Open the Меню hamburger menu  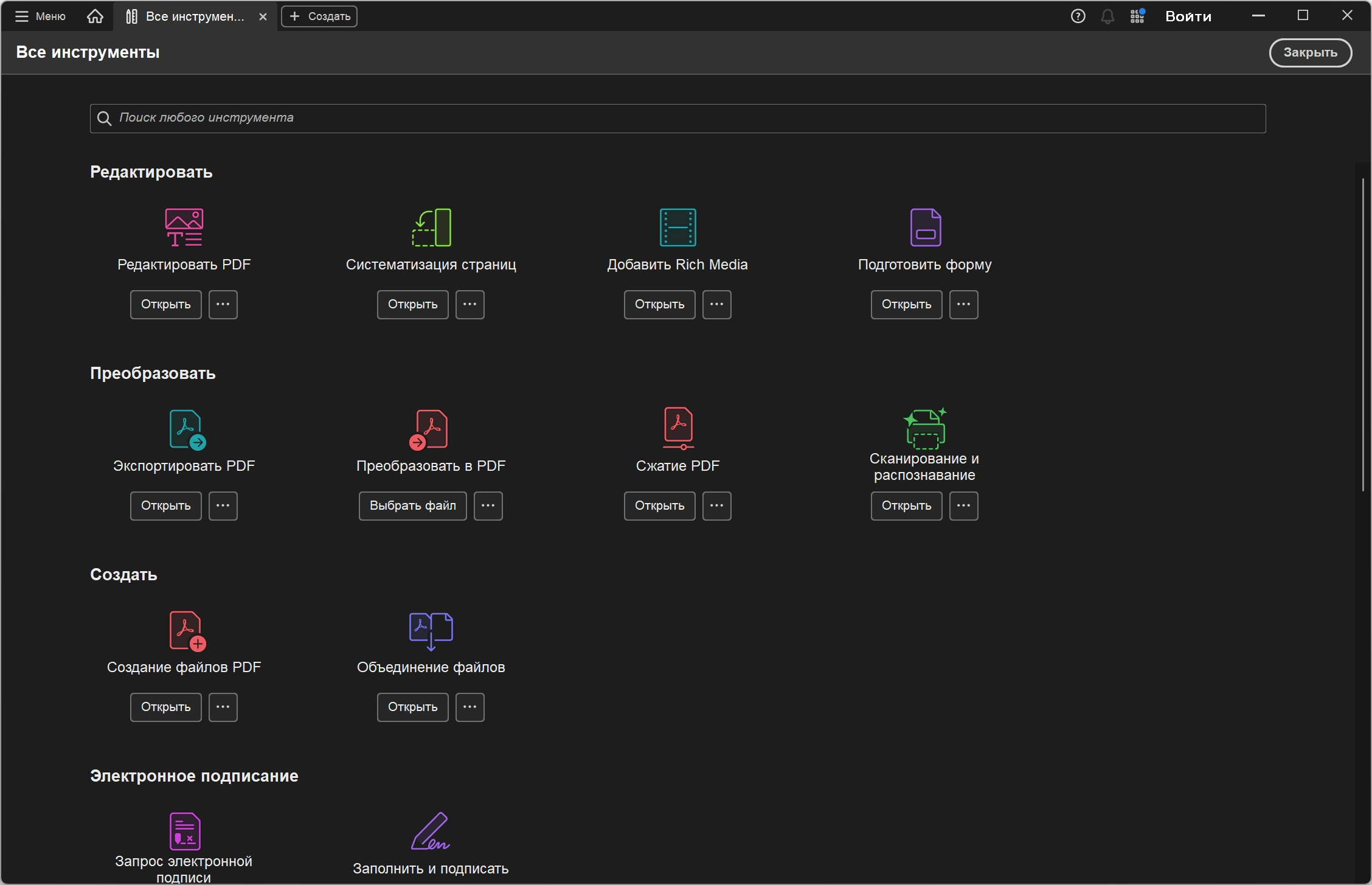40,16
